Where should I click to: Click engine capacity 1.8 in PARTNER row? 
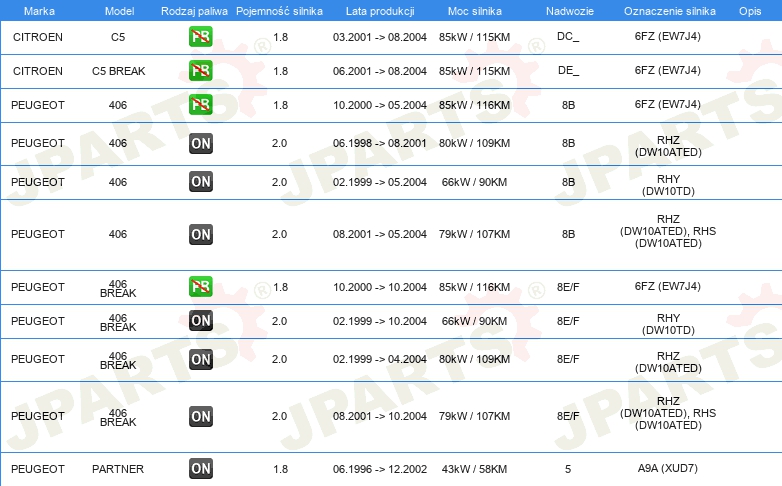pyautogui.click(x=281, y=469)
